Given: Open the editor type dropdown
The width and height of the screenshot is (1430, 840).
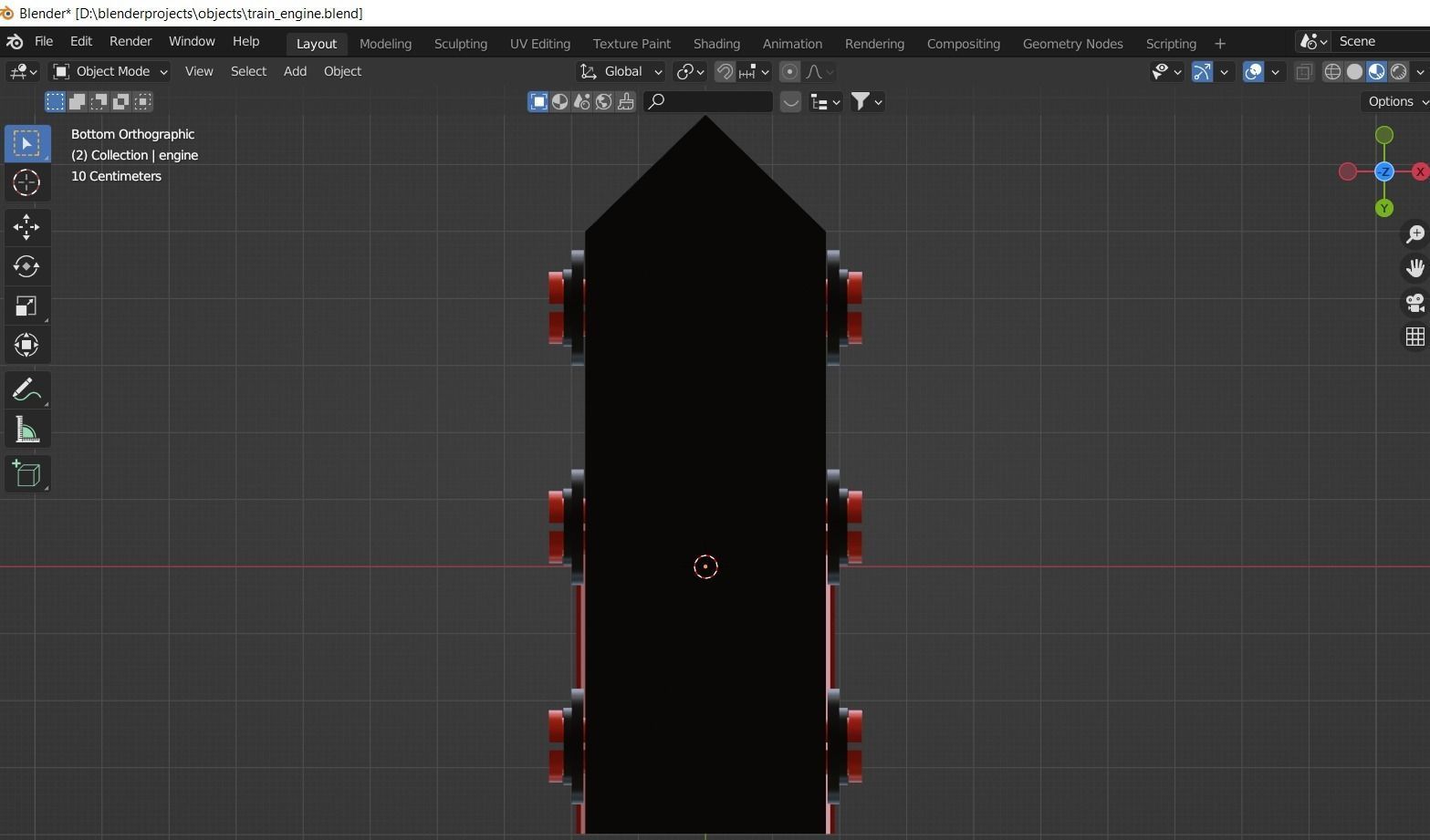Looking at the screenshot, I should [x=23, y=71].
